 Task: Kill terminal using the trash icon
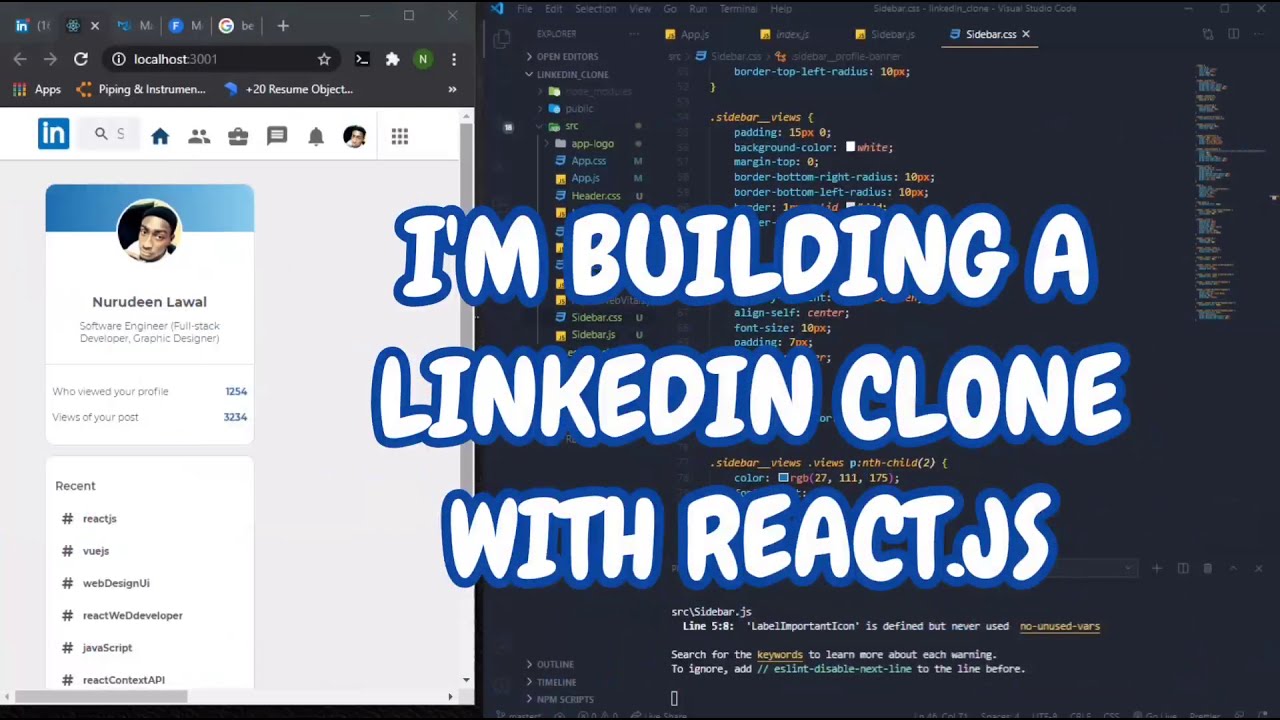1208,568
